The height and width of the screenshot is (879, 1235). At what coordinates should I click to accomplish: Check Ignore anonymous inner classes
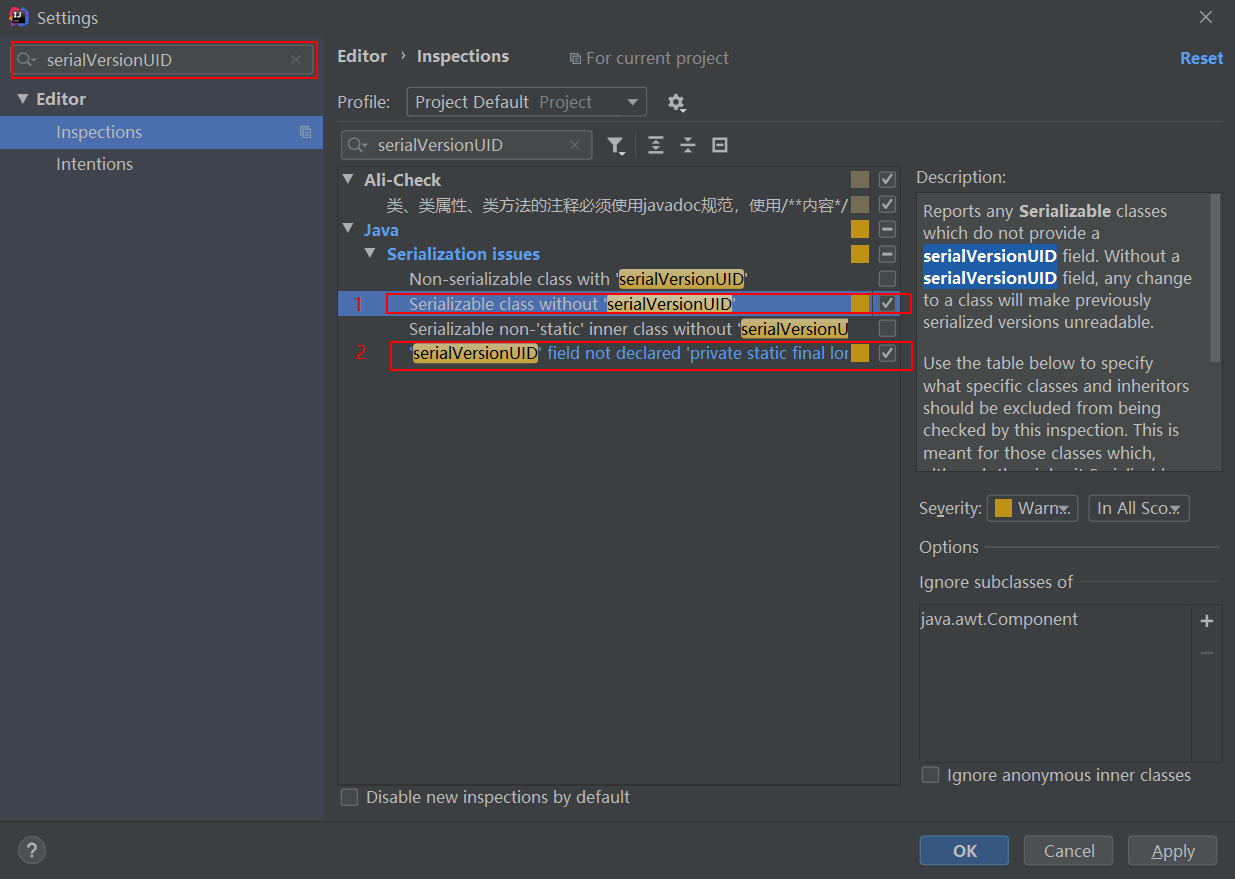(x=930, y=775)
